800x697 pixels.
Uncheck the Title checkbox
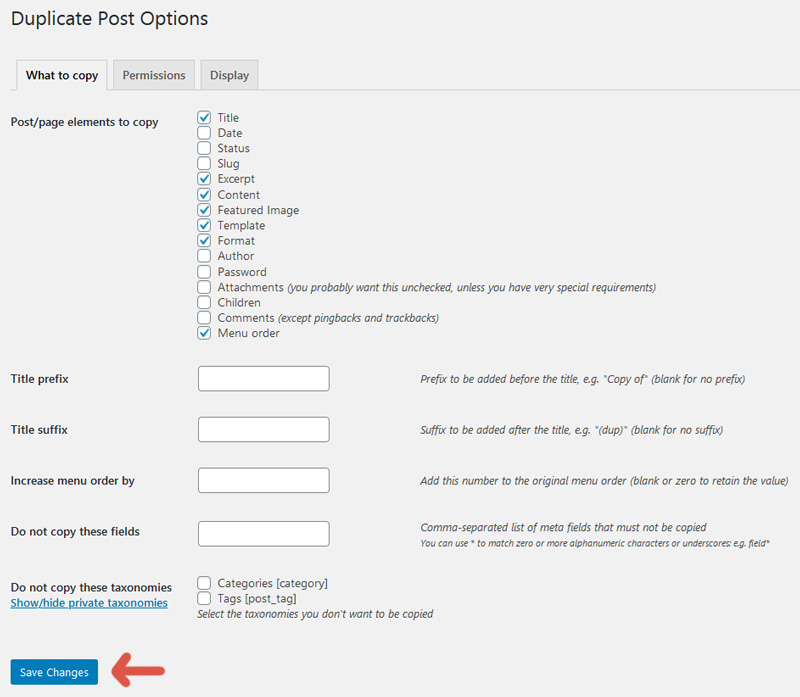tap(204, 117)
